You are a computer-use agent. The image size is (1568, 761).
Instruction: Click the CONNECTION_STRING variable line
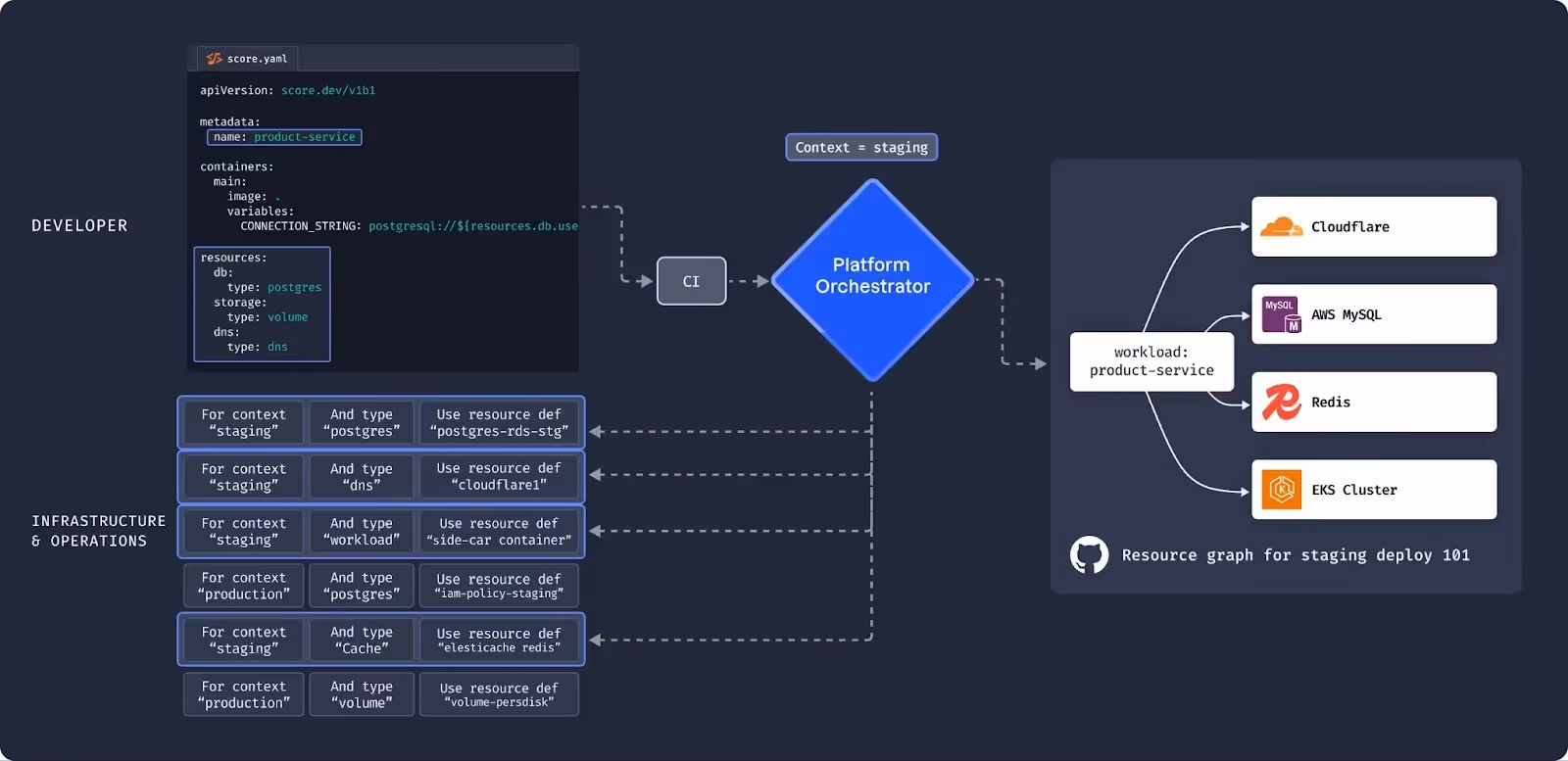pyautogui.click(x=409, y=226)
